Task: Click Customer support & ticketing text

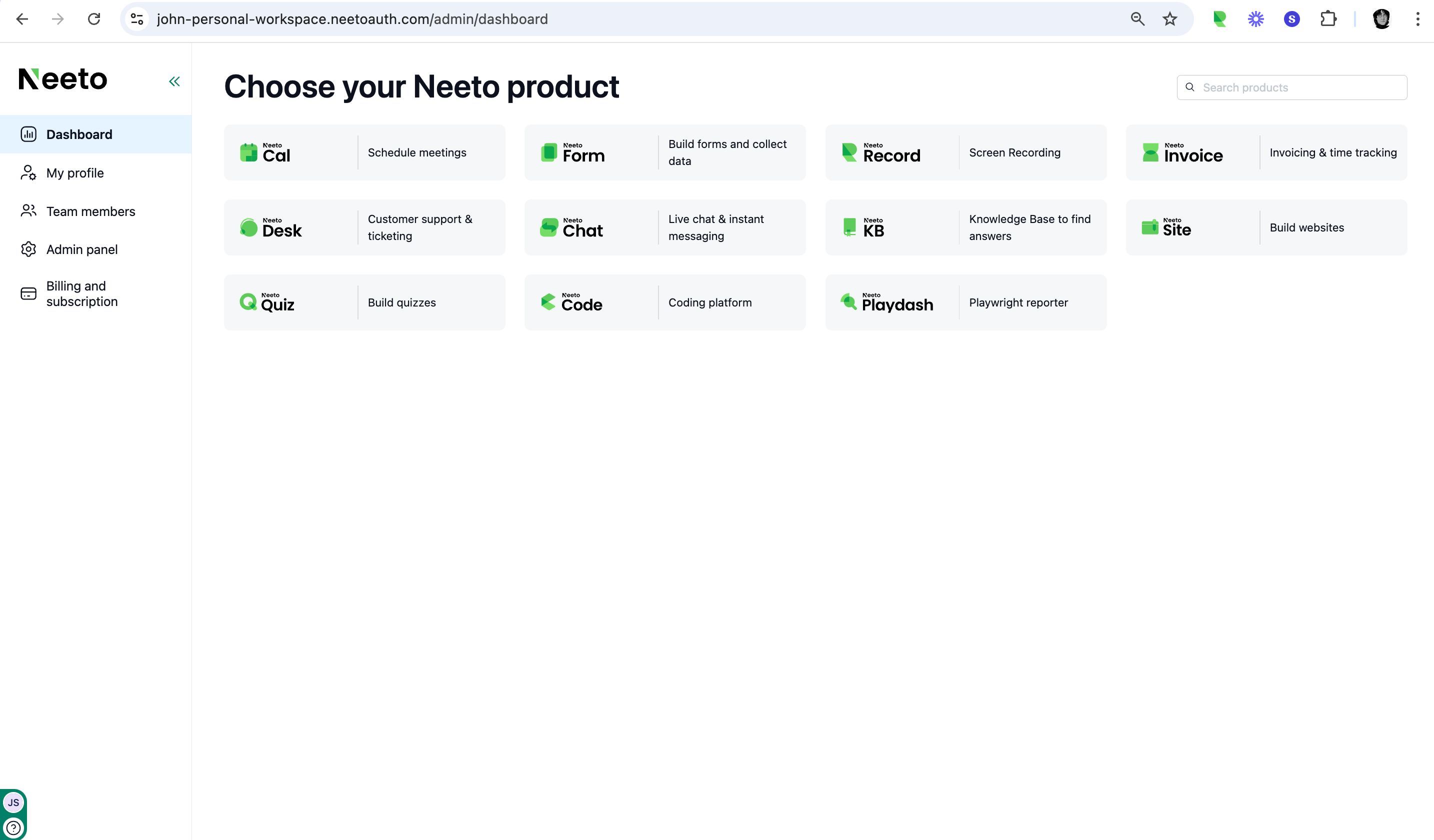Action: point(420,227)
